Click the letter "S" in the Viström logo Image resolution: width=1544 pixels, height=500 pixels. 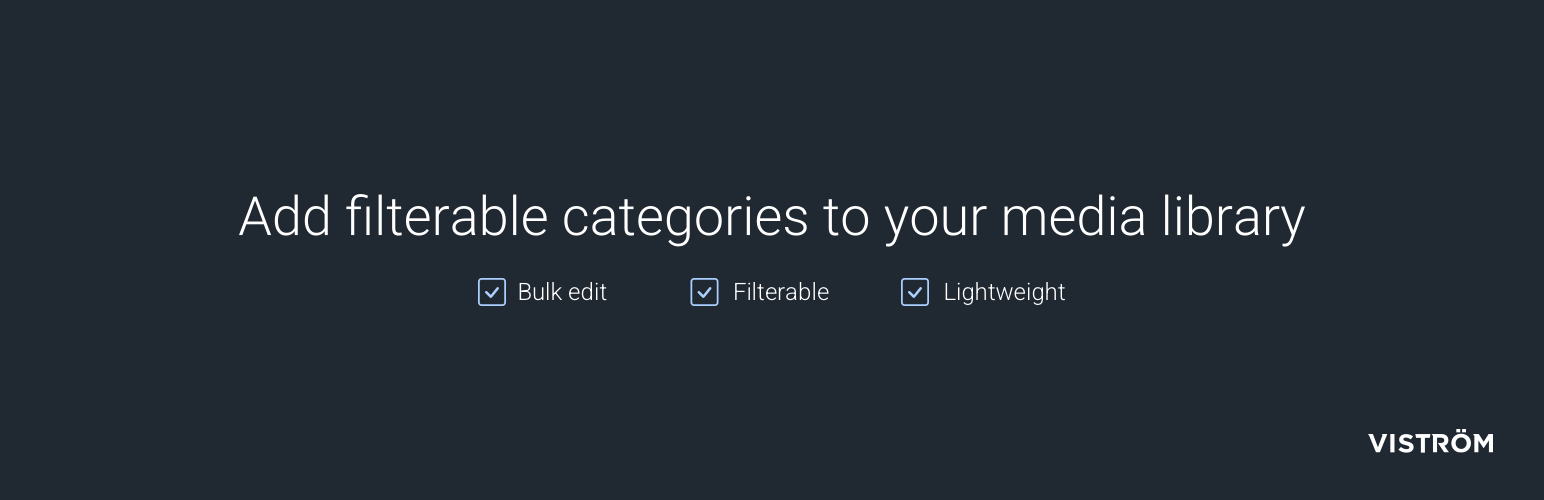(1405, 443)
